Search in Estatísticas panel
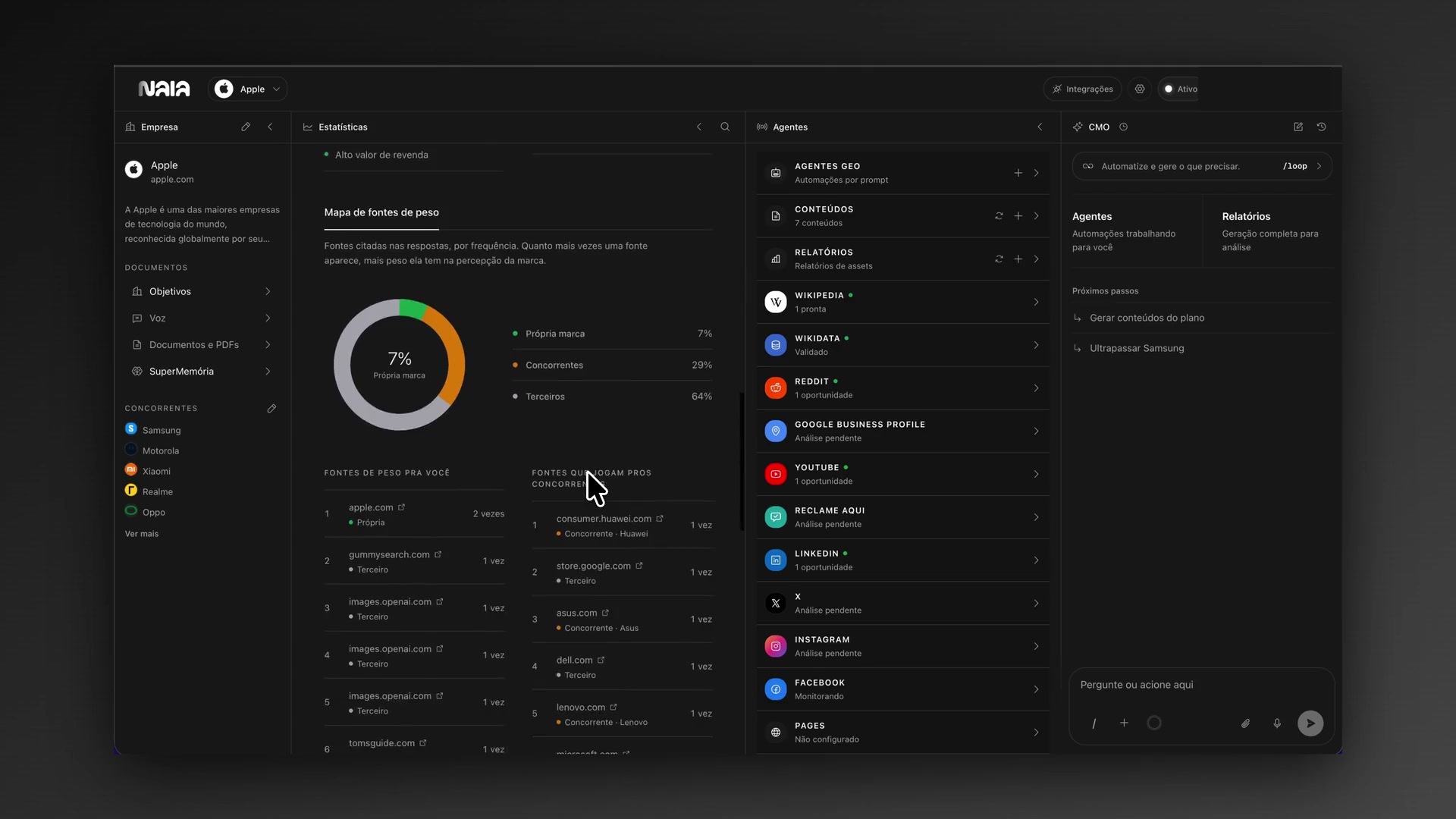 [x=725, y=127]
